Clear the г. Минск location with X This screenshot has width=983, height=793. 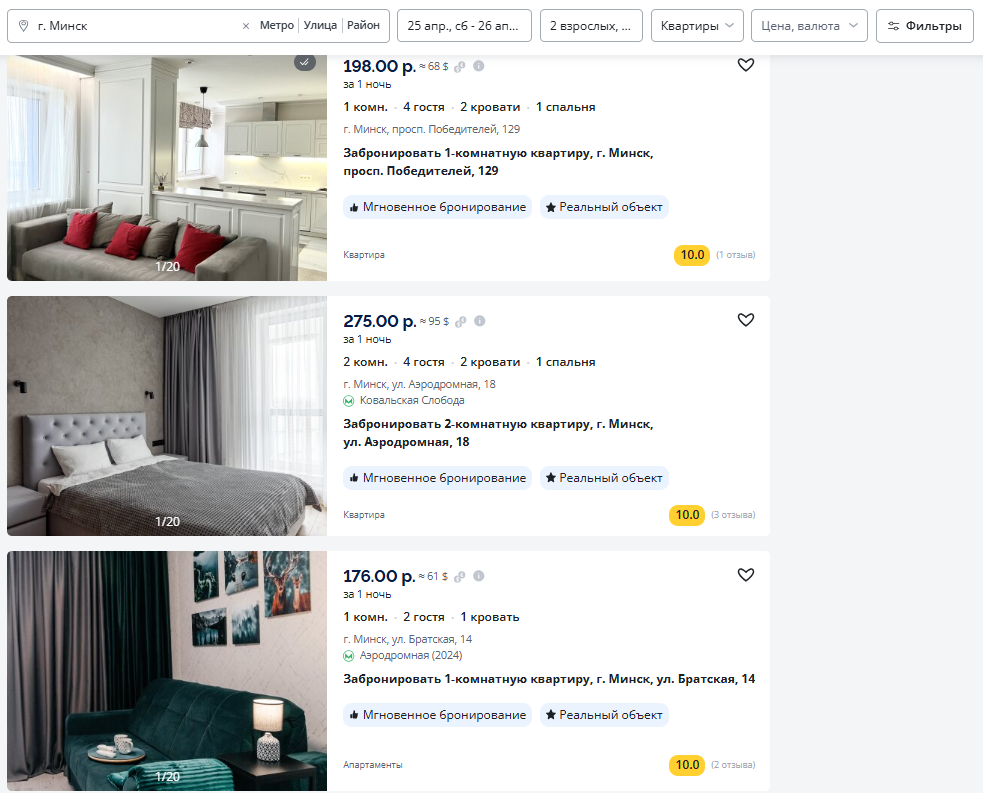pyautogui.click(x=246, y=26)
